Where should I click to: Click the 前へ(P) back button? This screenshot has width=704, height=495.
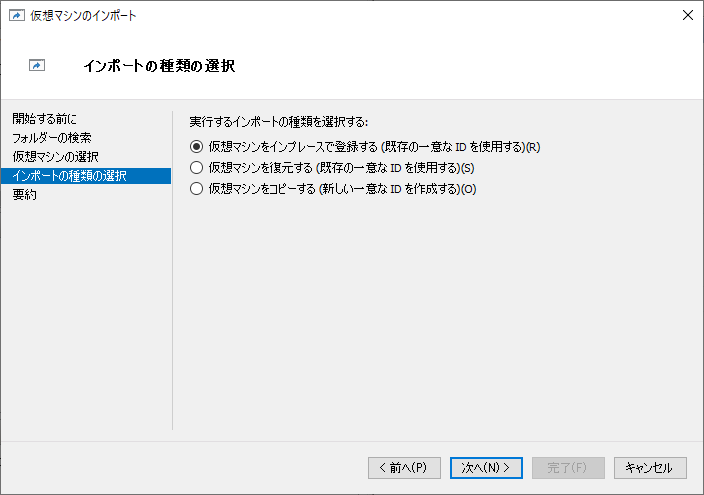pyautogui.click(x=404, y=468)
